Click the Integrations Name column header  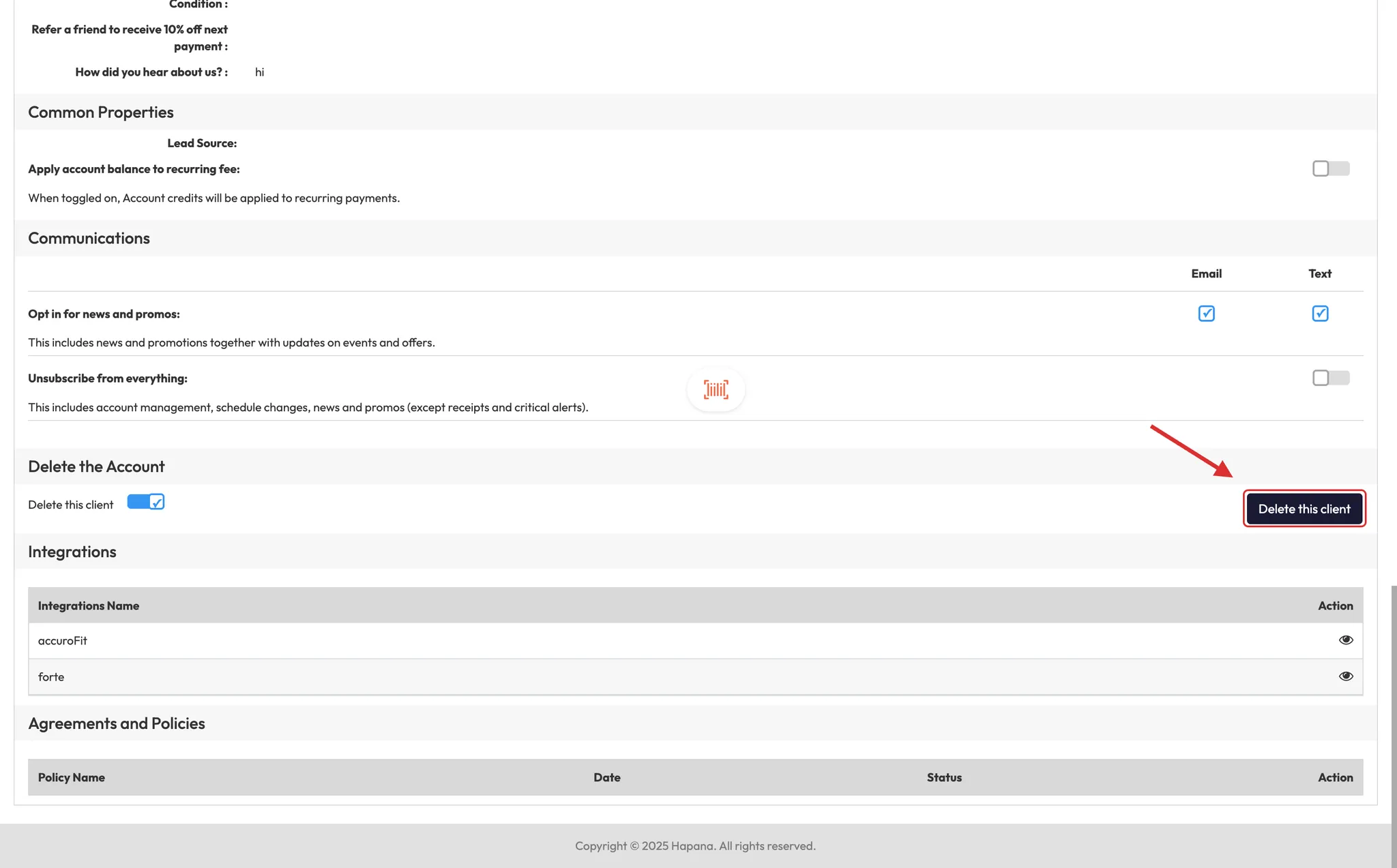point(89,605)
